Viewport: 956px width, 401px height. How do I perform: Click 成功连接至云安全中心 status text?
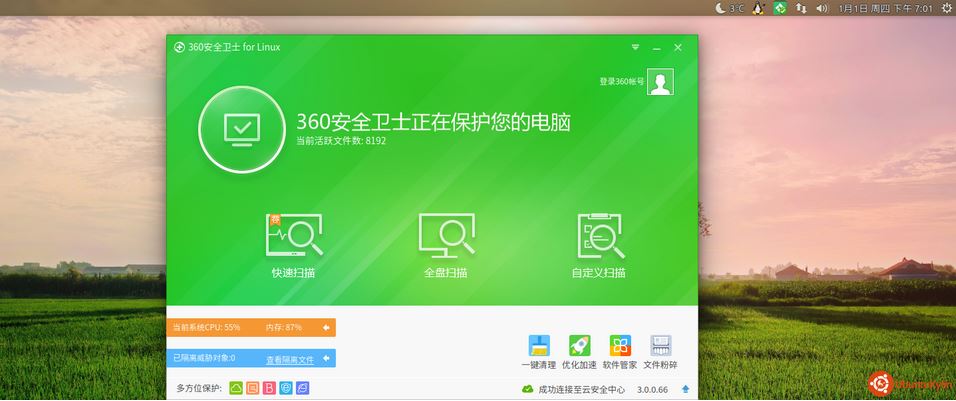pyautogui.click(x=581, y=389)
